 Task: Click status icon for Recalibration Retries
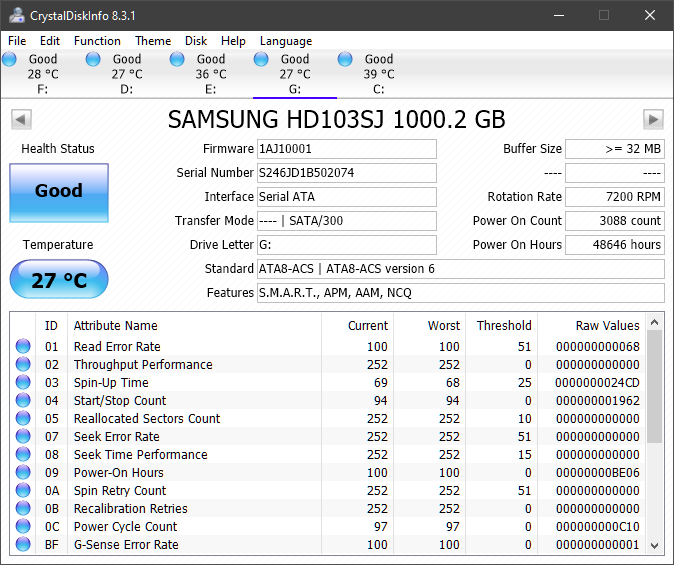(x=23, y=508)
